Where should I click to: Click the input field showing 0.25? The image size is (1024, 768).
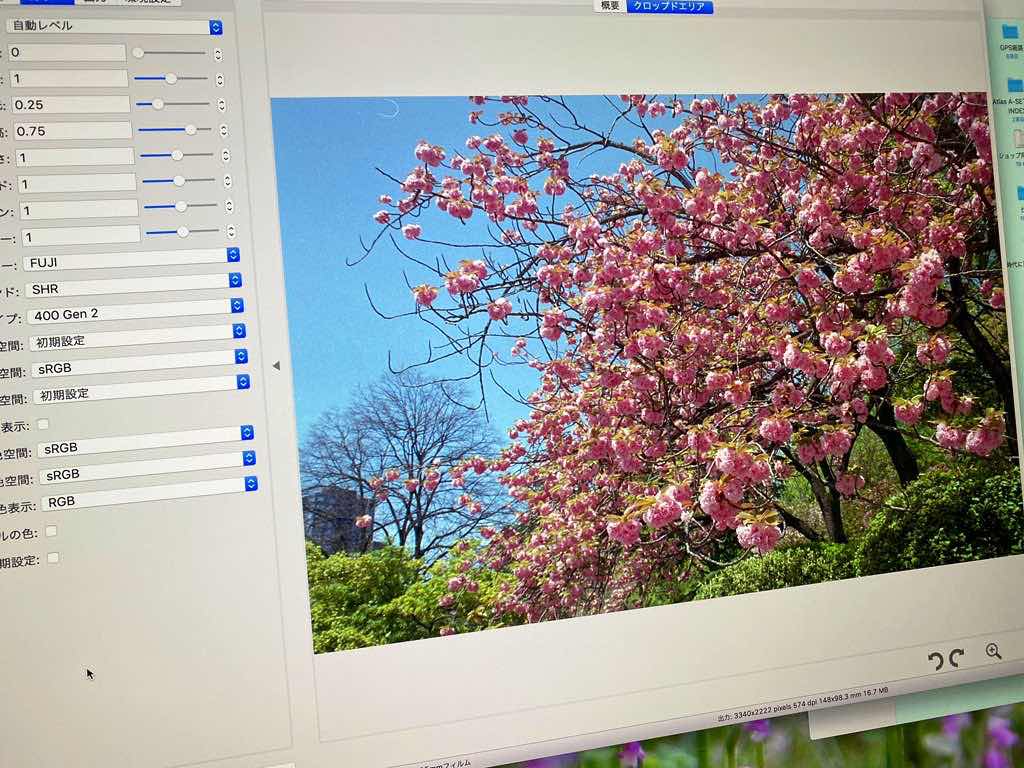tap(71, 104)
